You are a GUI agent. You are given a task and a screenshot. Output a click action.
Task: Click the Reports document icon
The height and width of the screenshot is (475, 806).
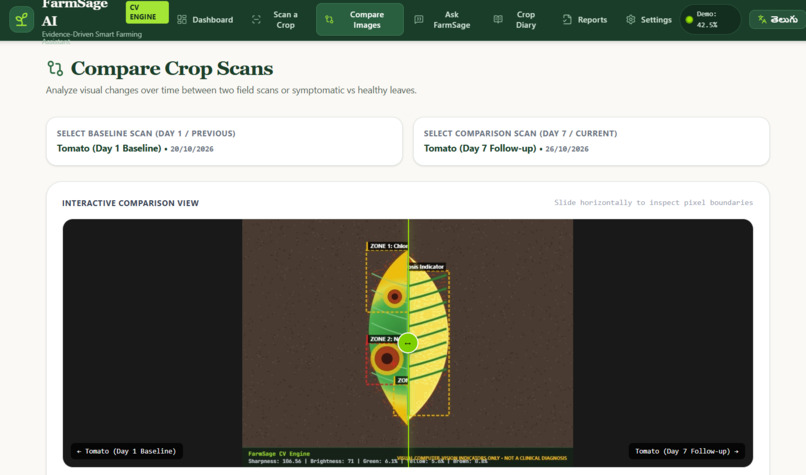click(x=567, y=20)
